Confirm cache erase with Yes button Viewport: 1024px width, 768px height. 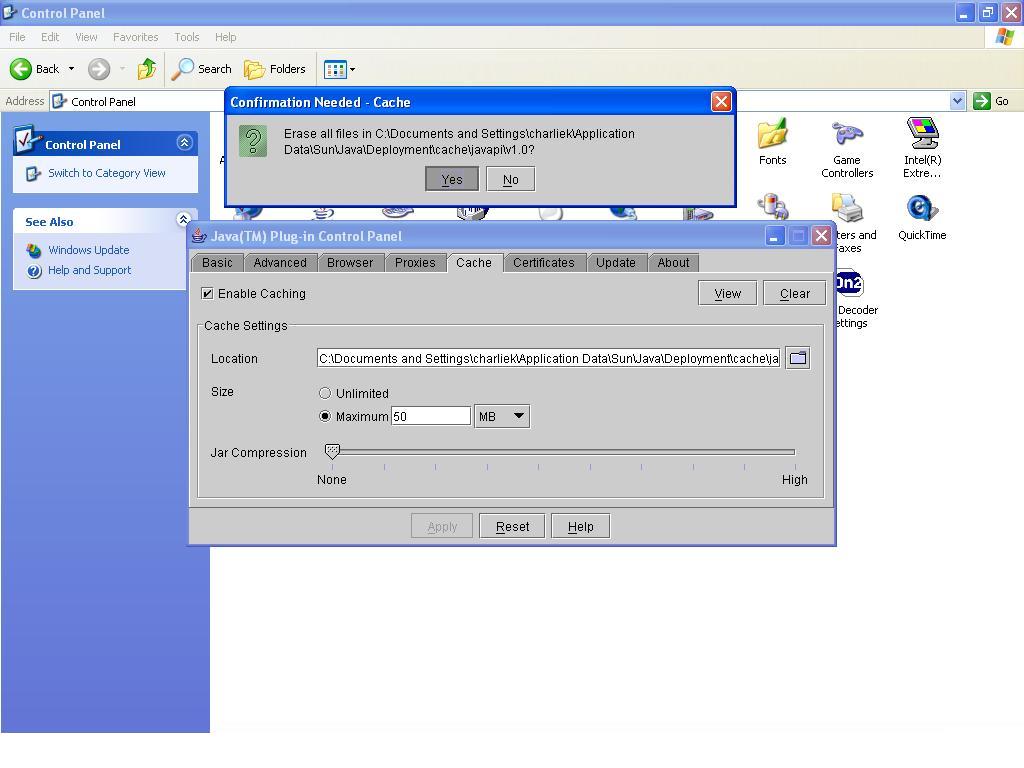point(452,180)
